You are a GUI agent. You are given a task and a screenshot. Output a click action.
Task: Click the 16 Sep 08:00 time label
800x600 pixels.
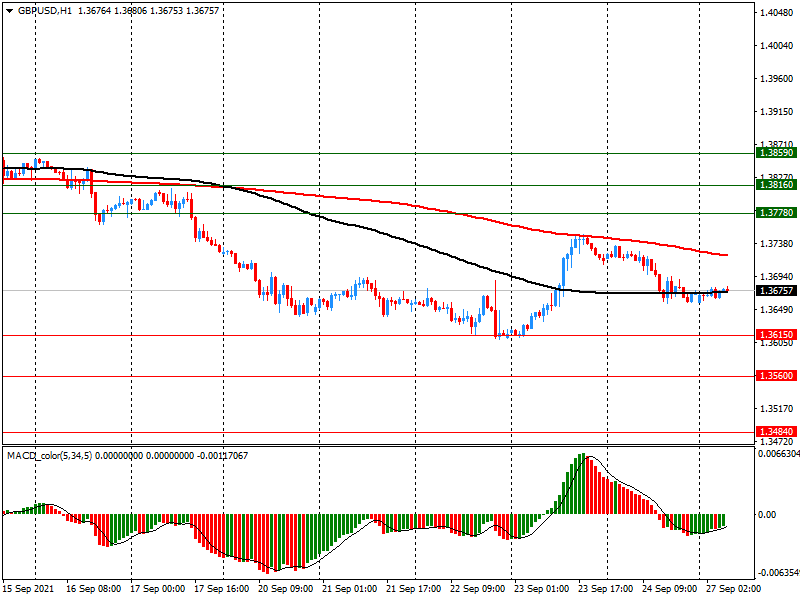(93, 589)
